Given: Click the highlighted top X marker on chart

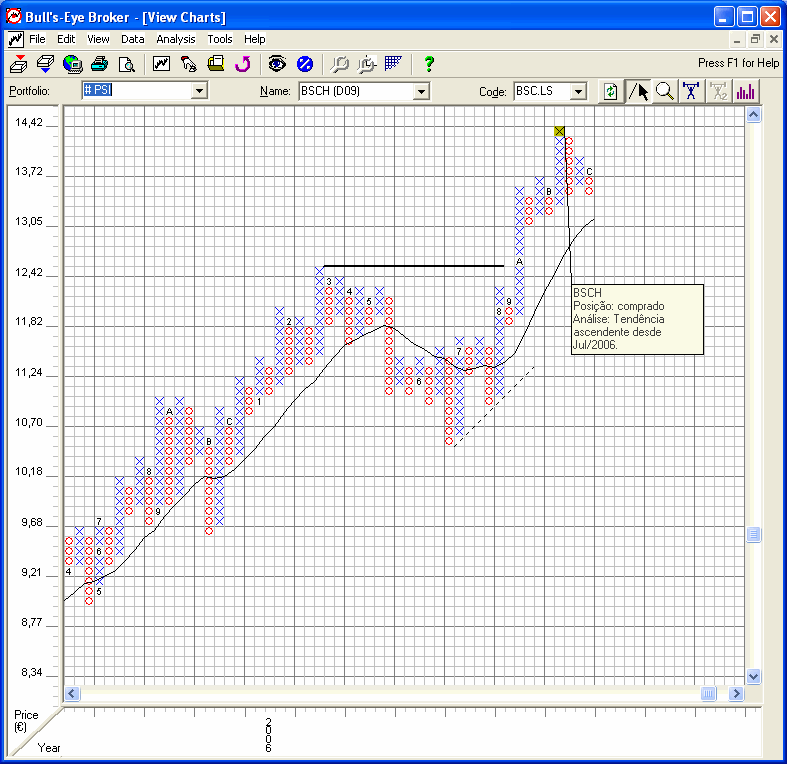Looking at the screenshot, I should coord(559,131).
